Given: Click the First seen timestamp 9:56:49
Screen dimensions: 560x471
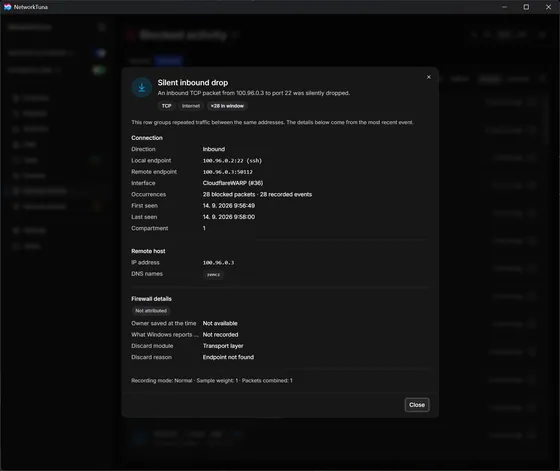Looking at the screenshot, I should 229,206.
